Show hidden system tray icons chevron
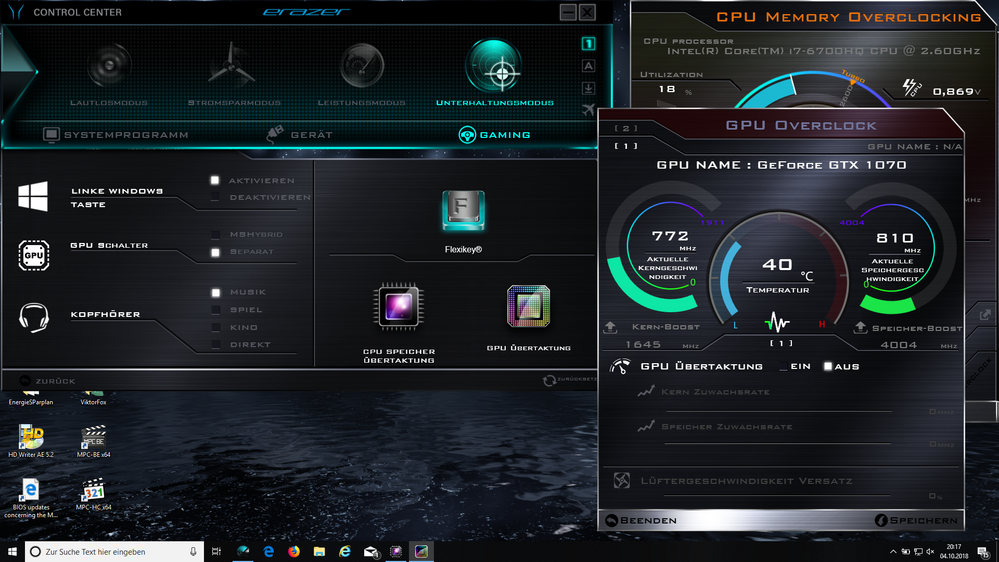This screenshot has width=999, height=562. pos(893,551)
